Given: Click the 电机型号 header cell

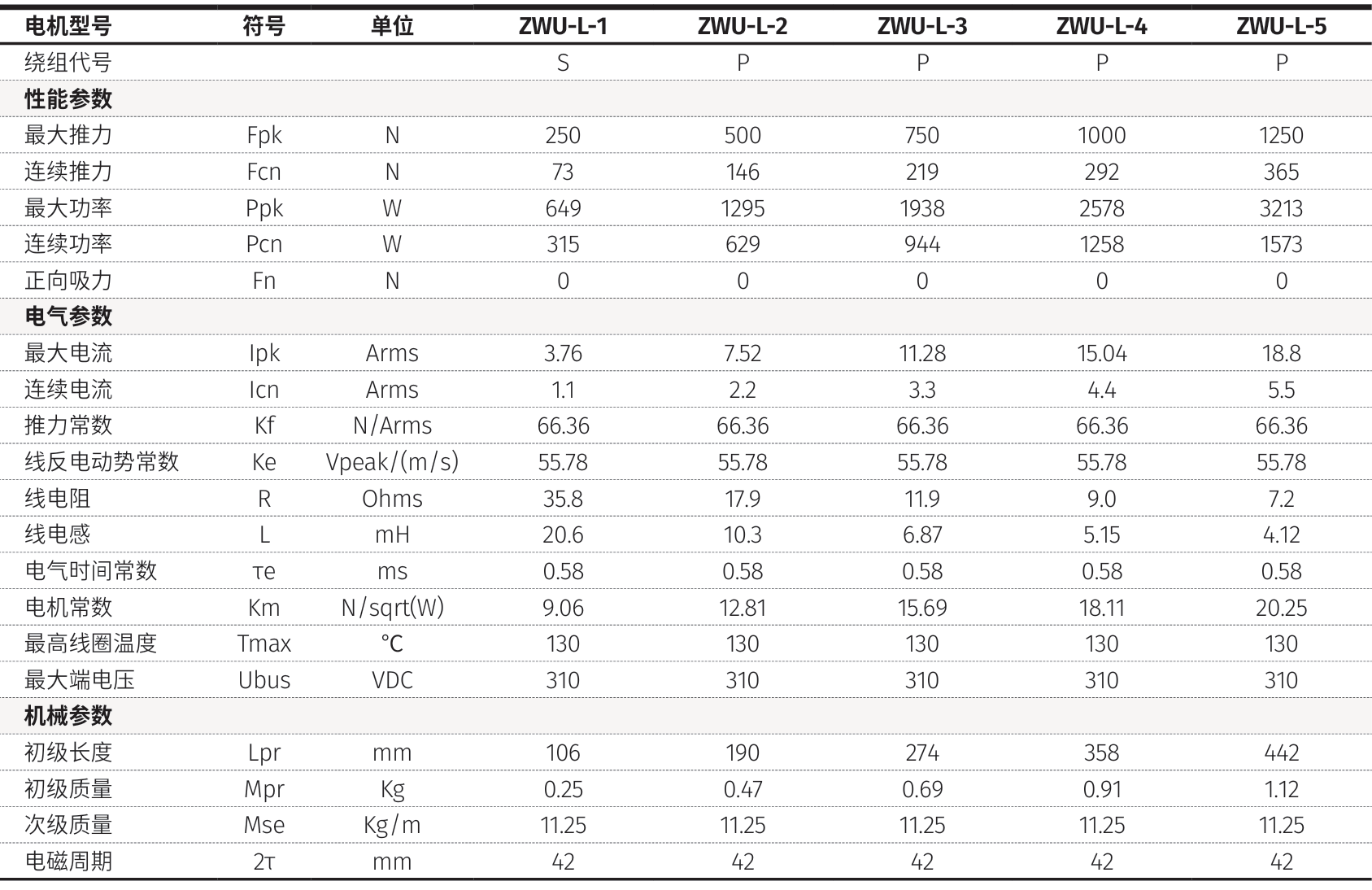Looking at the screenshot, I should pos(68,26).
